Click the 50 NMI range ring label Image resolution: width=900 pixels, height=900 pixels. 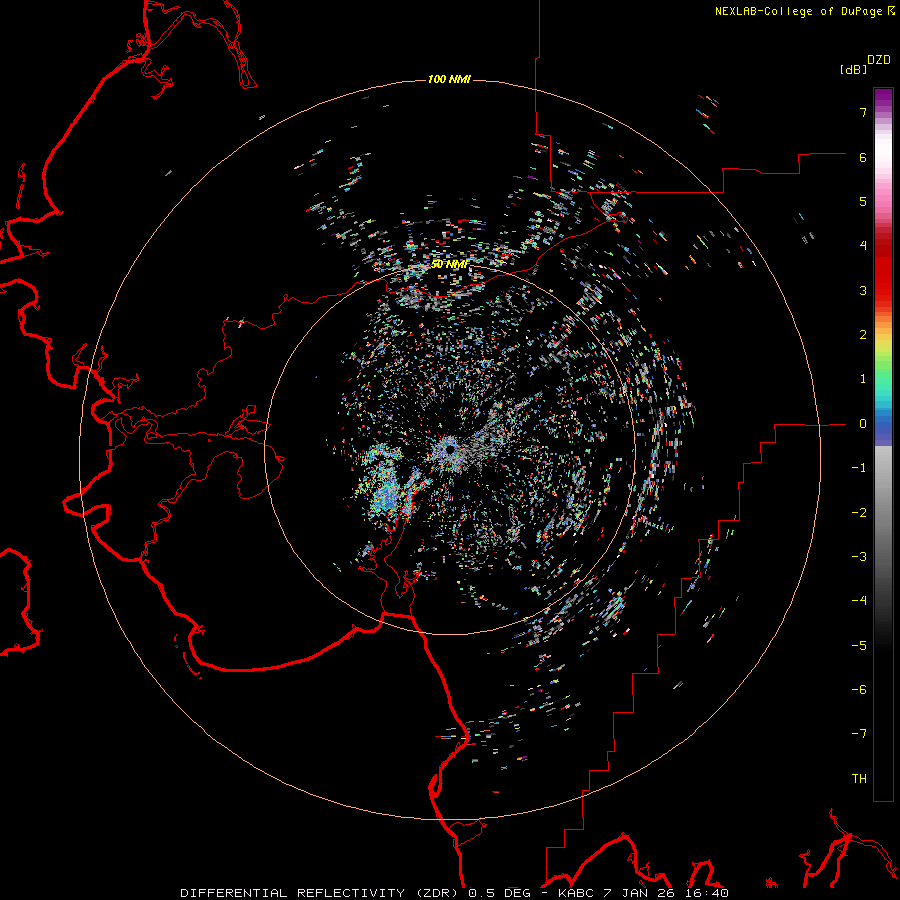point(449,264)
